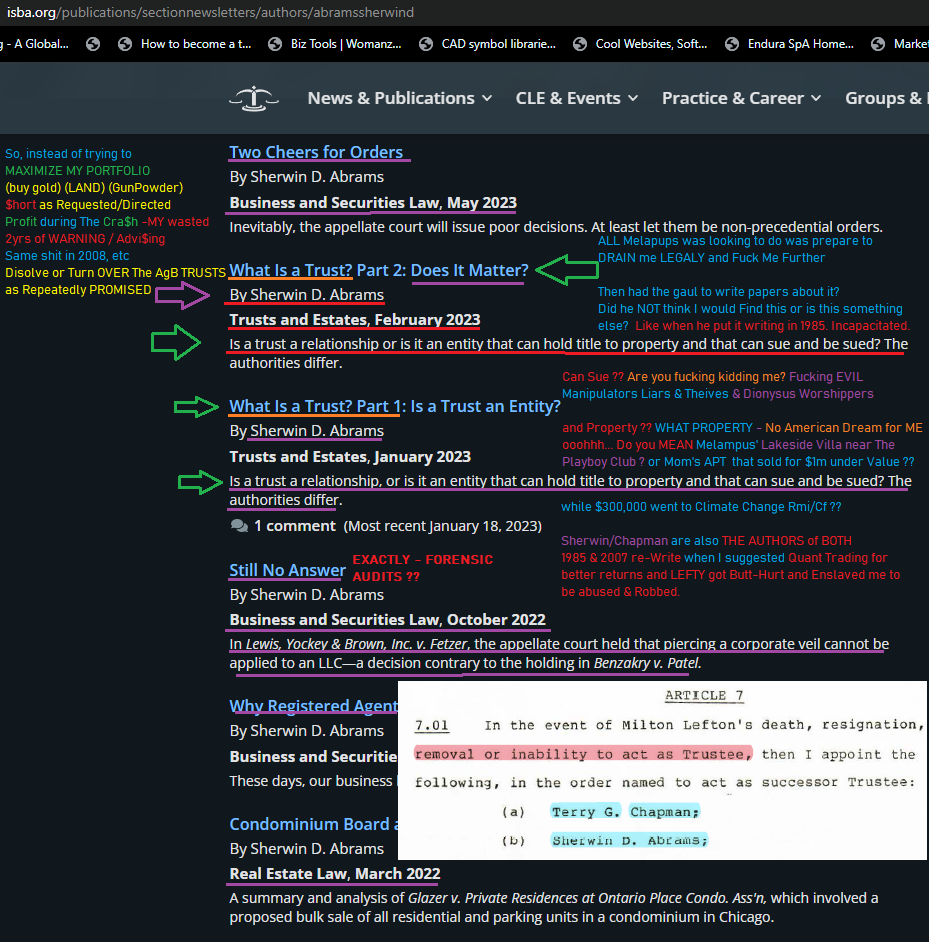Open the unlabeled globe bookmark before "How to become"
This screenshot has height=942, width=929.
point(93,44)
